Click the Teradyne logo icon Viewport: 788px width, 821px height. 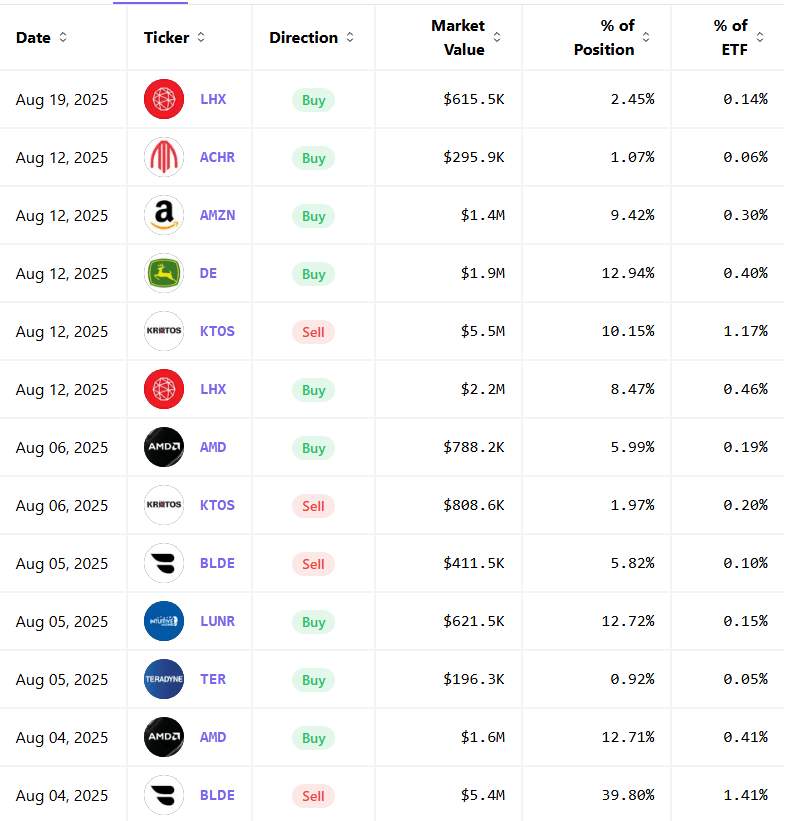pos(164,679)
